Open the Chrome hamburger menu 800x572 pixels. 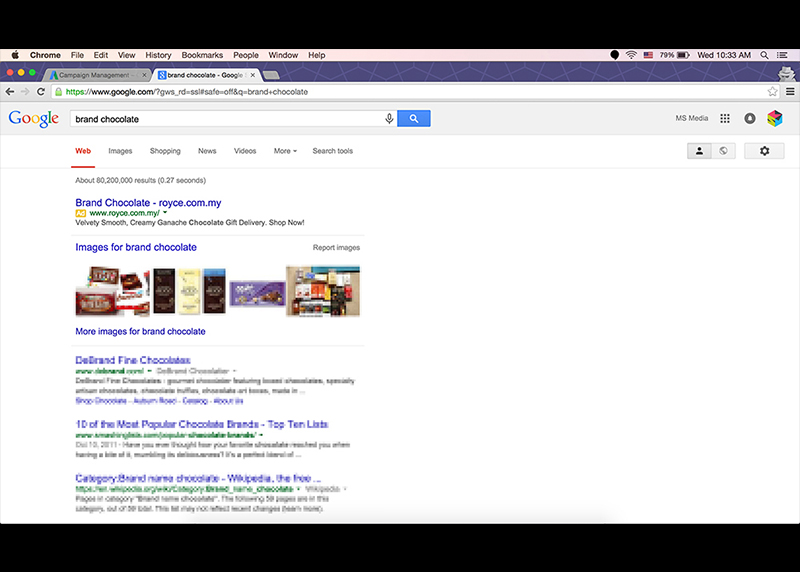[x=789, y=92]
